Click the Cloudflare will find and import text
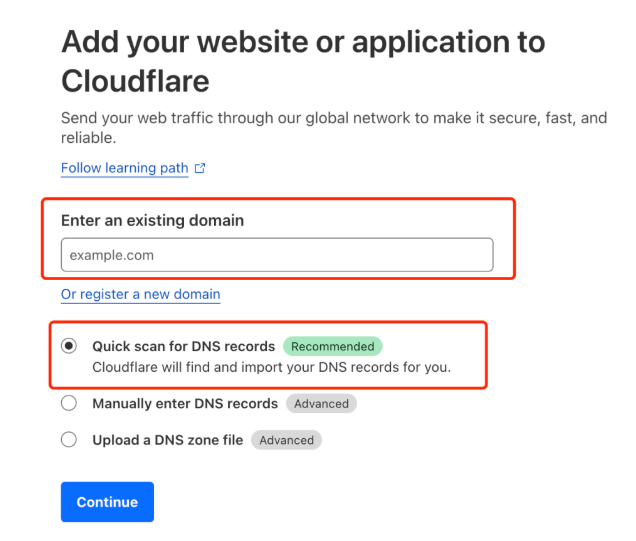The image size is (636, 541). point(271,367)
